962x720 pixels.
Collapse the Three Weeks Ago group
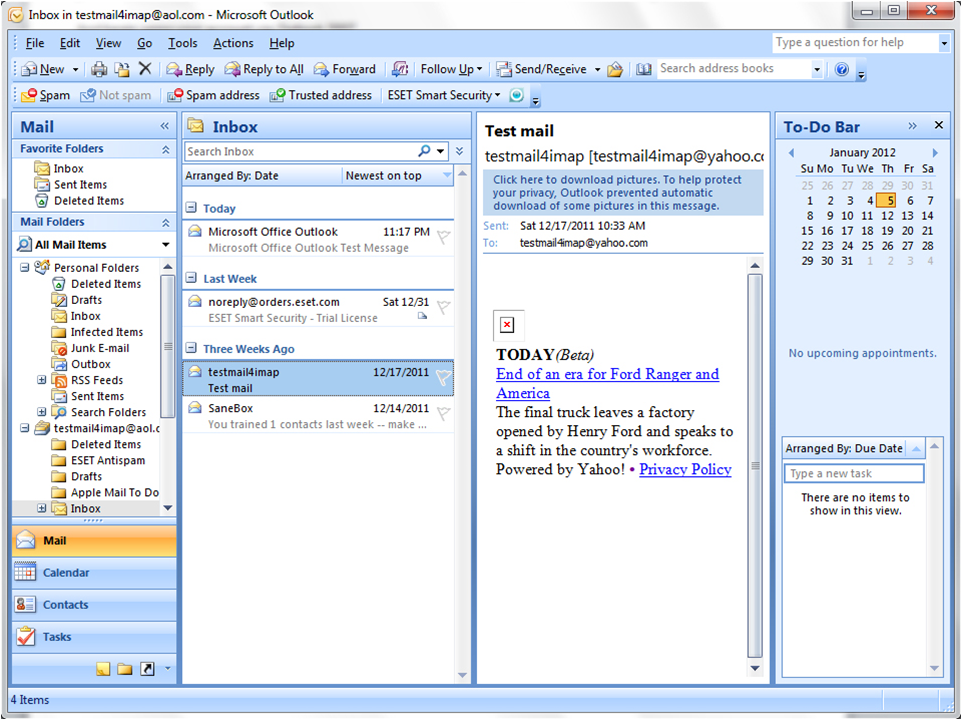[x=191, y=348]
